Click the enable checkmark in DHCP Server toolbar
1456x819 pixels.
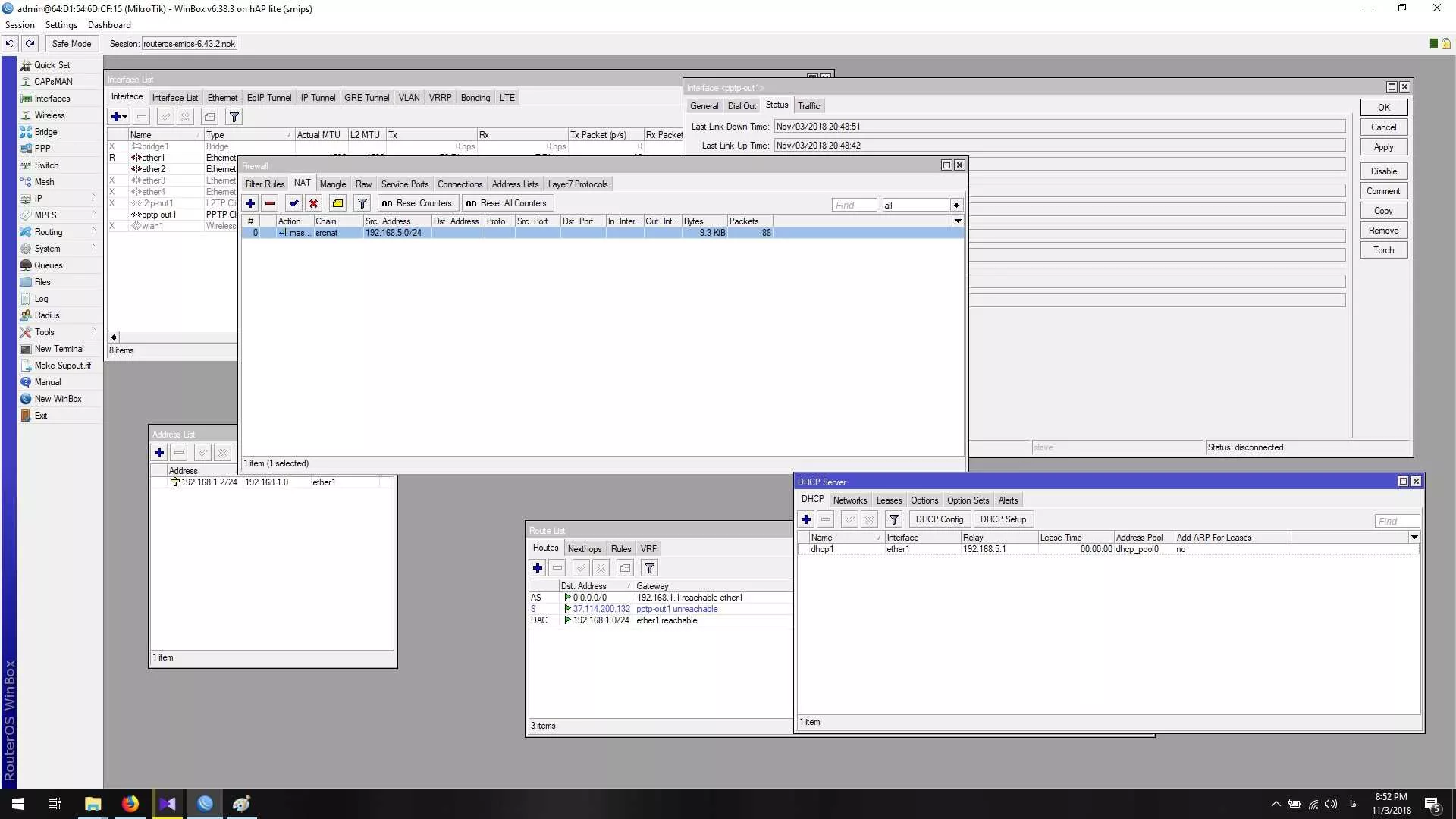pyautogui.click(x=850, y=519)
